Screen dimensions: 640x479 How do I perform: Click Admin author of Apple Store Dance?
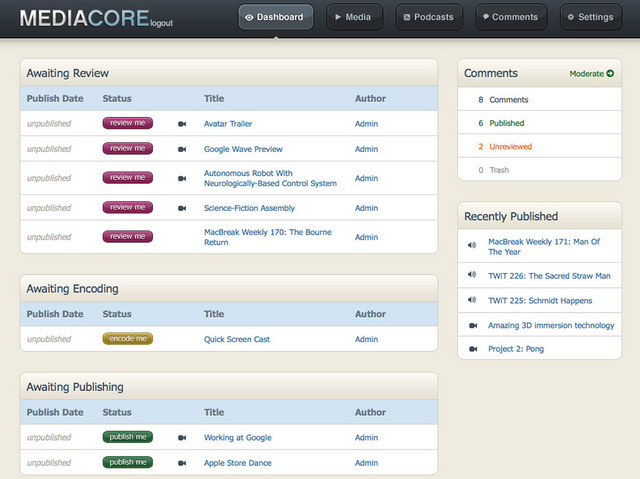(367, 463)
